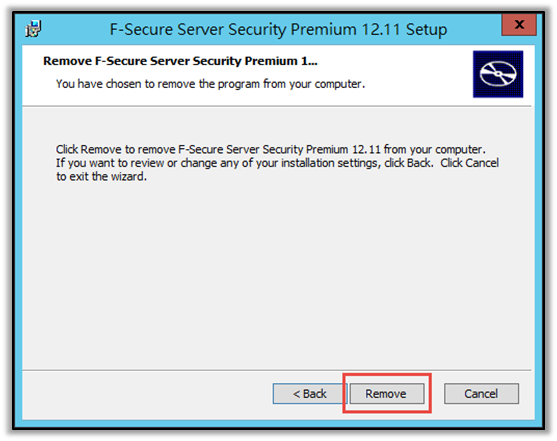Image resolution: width=557 pixels, height=441 pixels.
Task: Go back with the < Back button
Action: [x=309, y=393]
